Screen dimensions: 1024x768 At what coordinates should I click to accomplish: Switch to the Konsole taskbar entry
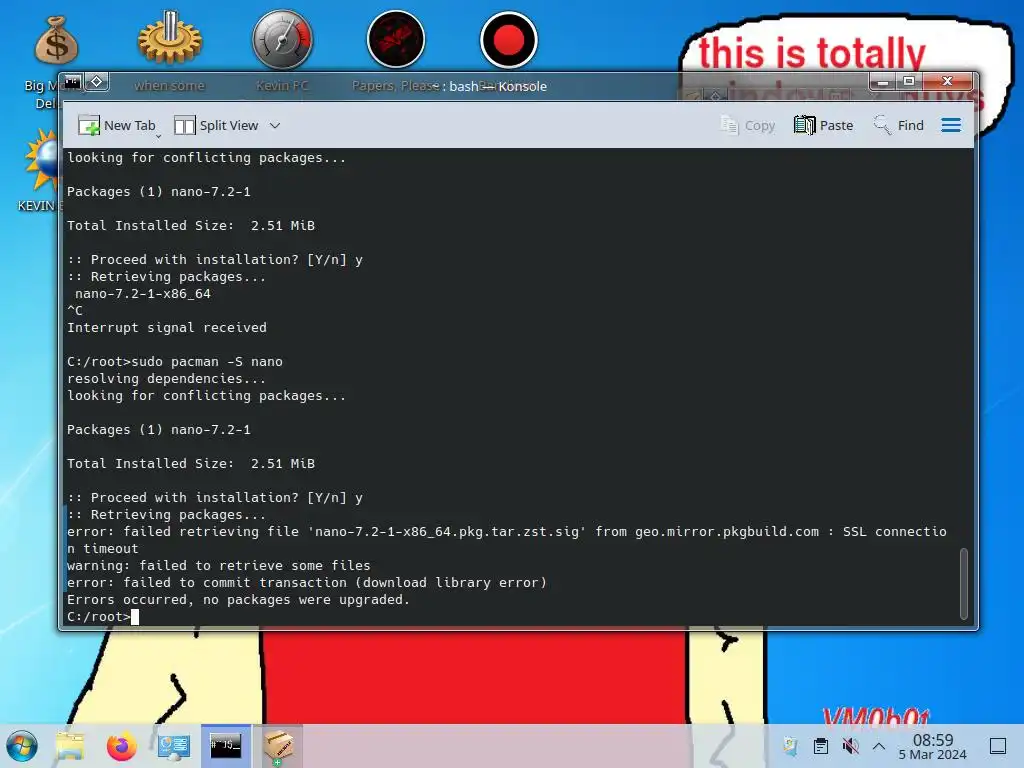tap(225, 746)
